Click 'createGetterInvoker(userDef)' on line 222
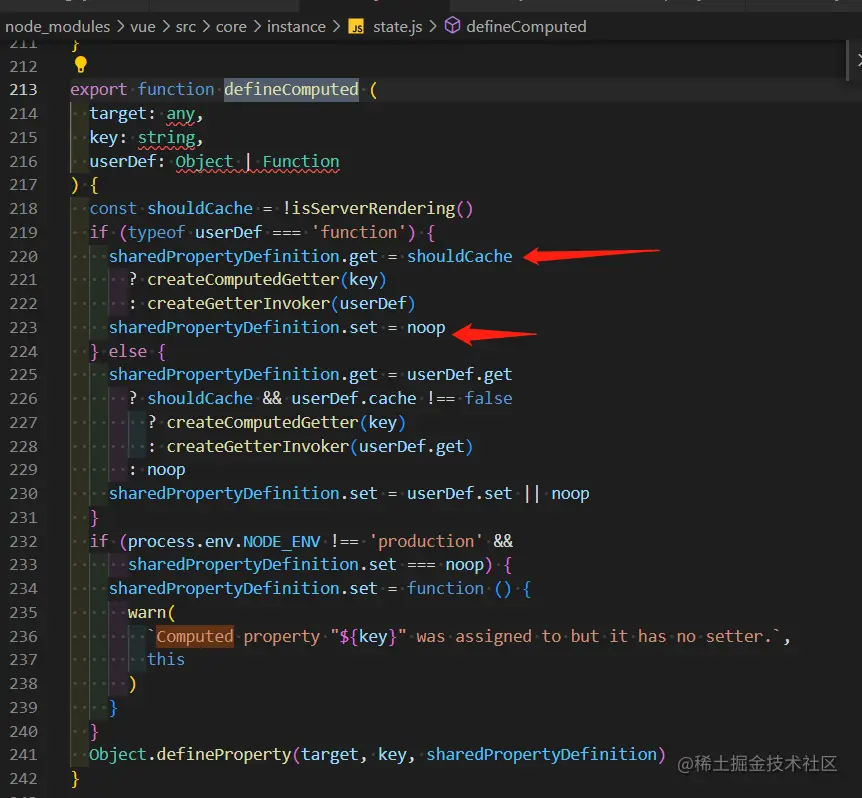 (281, 303)
